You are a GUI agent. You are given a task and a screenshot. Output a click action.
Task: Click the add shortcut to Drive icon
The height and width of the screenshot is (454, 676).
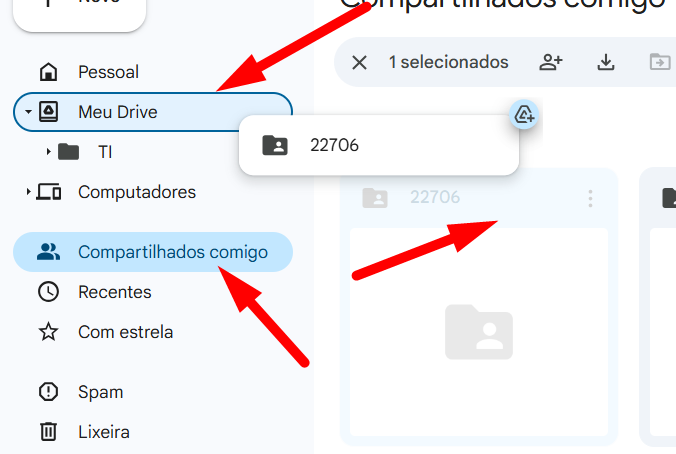tap(524, 116)
